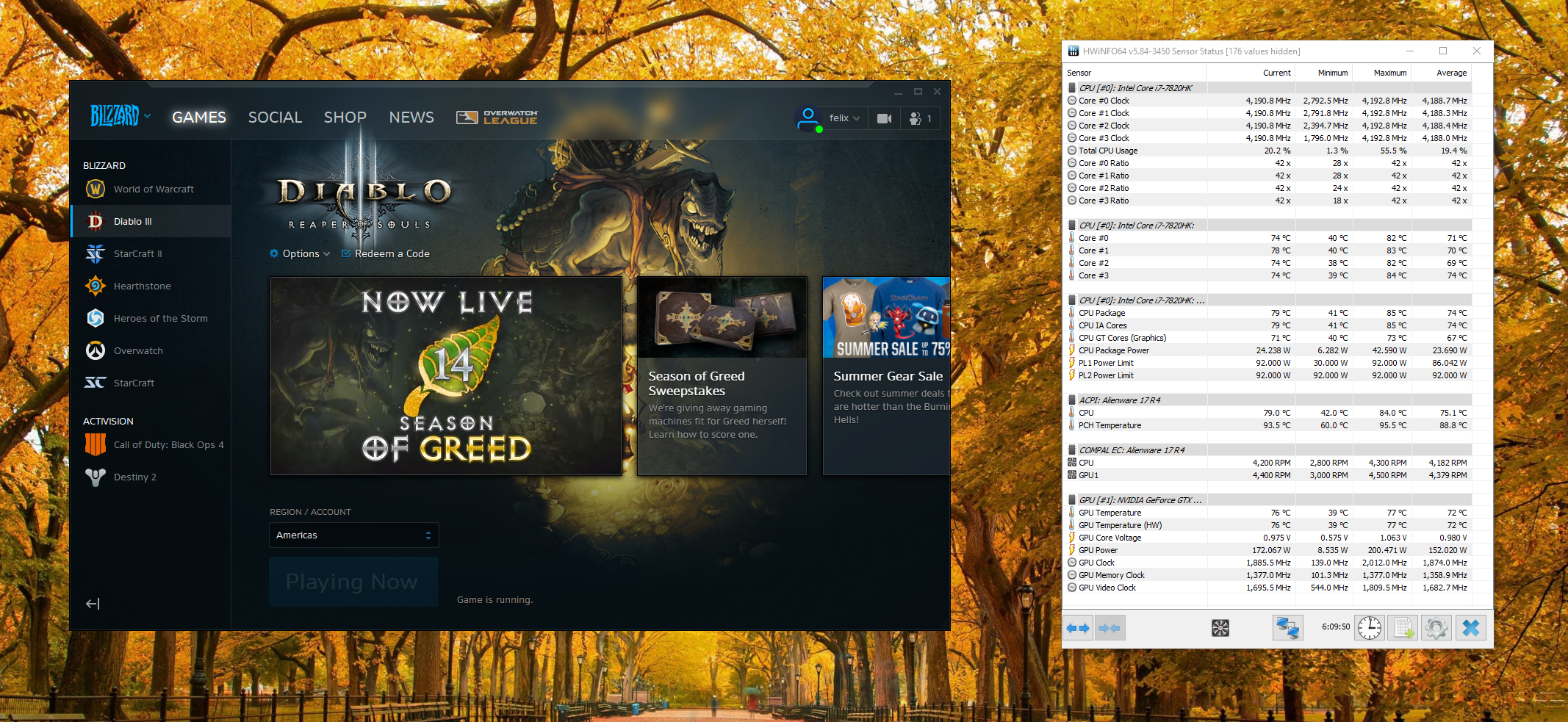The image size is (1568, 722).
Task: Go to the GAMES tab
Action: [199, 118]
